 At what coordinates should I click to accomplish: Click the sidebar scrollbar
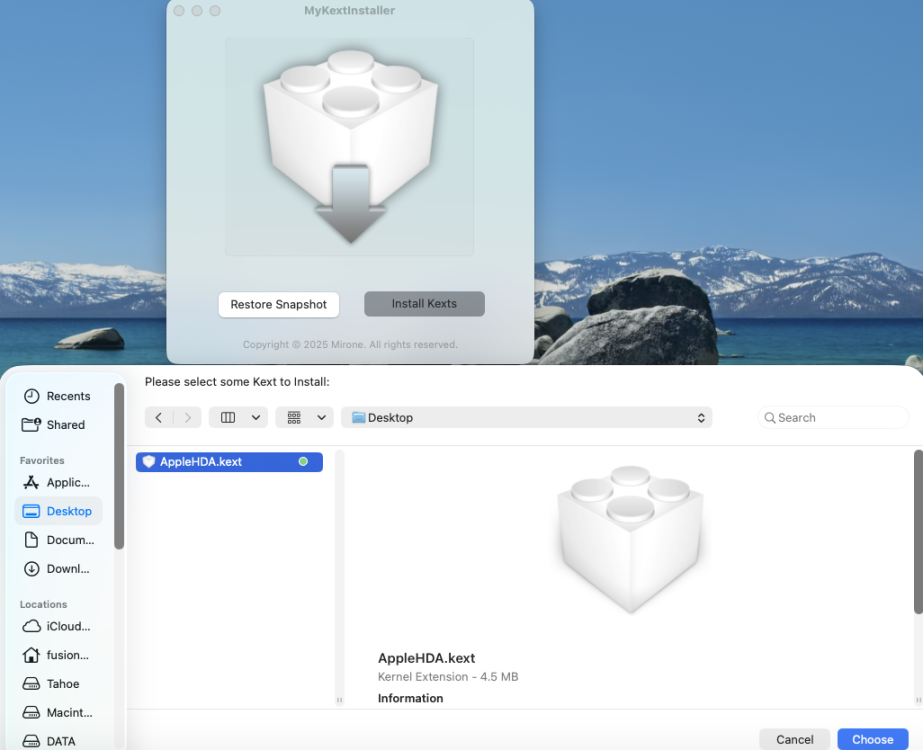pyautogui.click(x=119, y=466)
